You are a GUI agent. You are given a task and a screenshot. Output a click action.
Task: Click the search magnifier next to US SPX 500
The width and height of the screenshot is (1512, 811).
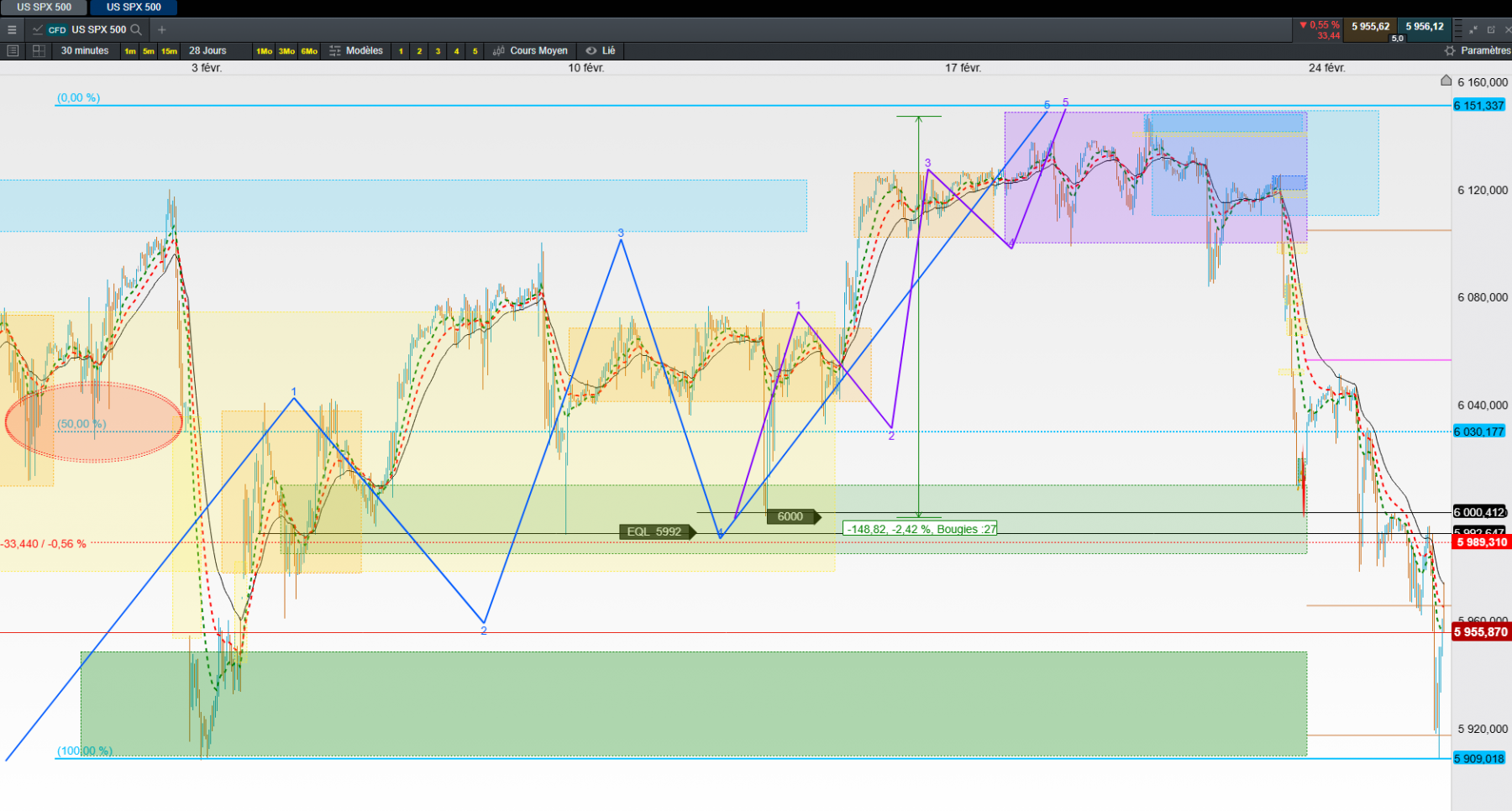pos(136,29)
